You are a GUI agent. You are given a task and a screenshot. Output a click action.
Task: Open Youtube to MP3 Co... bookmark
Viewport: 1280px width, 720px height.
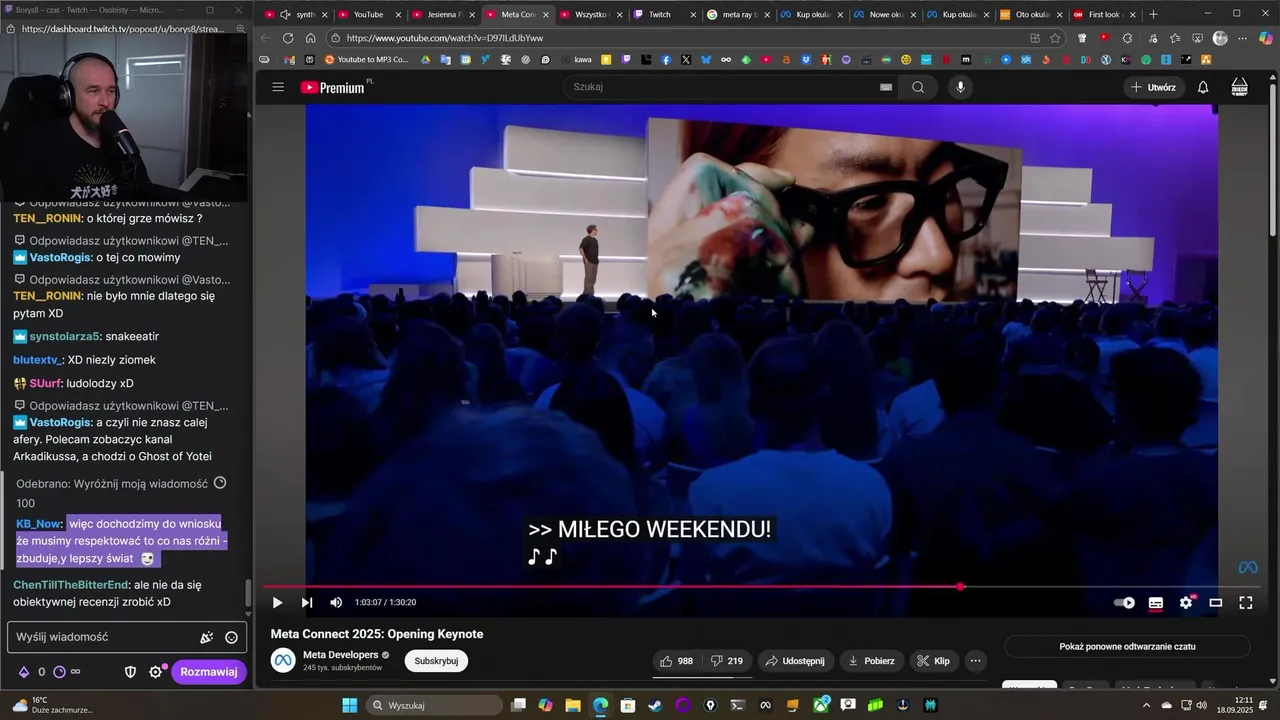coord(366,59)
